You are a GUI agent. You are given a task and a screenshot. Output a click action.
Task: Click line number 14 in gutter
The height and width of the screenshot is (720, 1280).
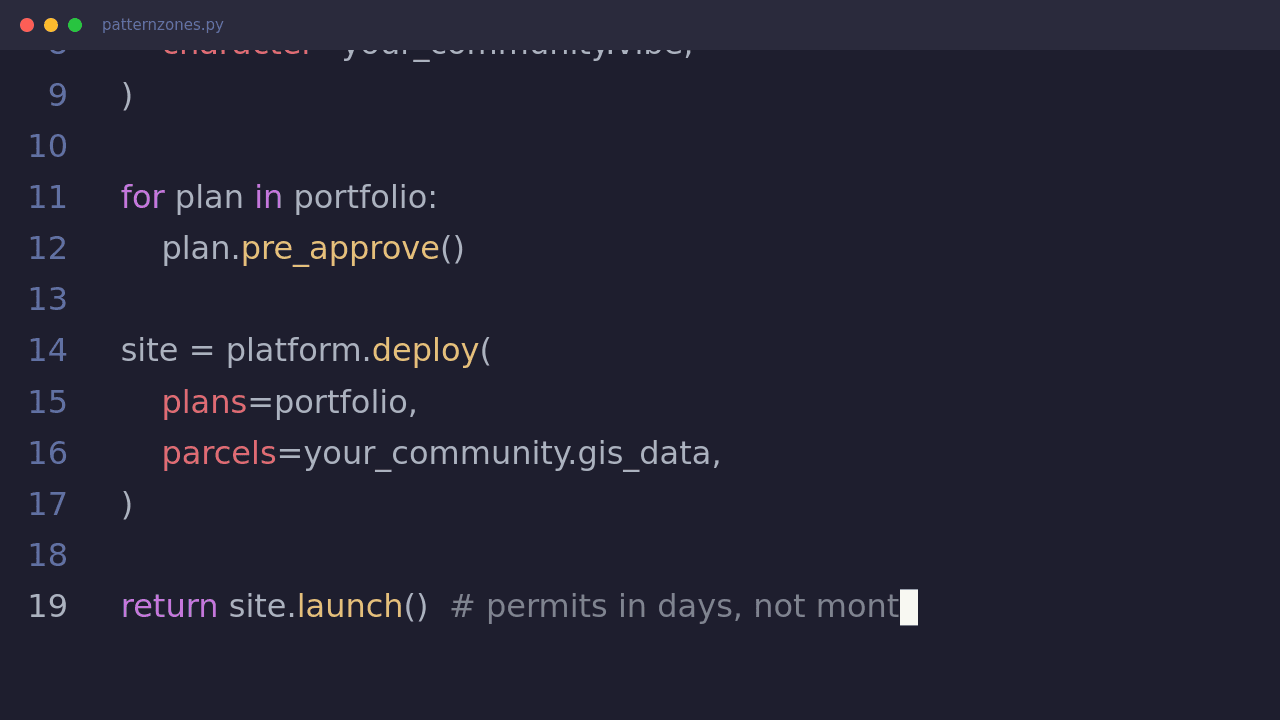click(47, 351)
